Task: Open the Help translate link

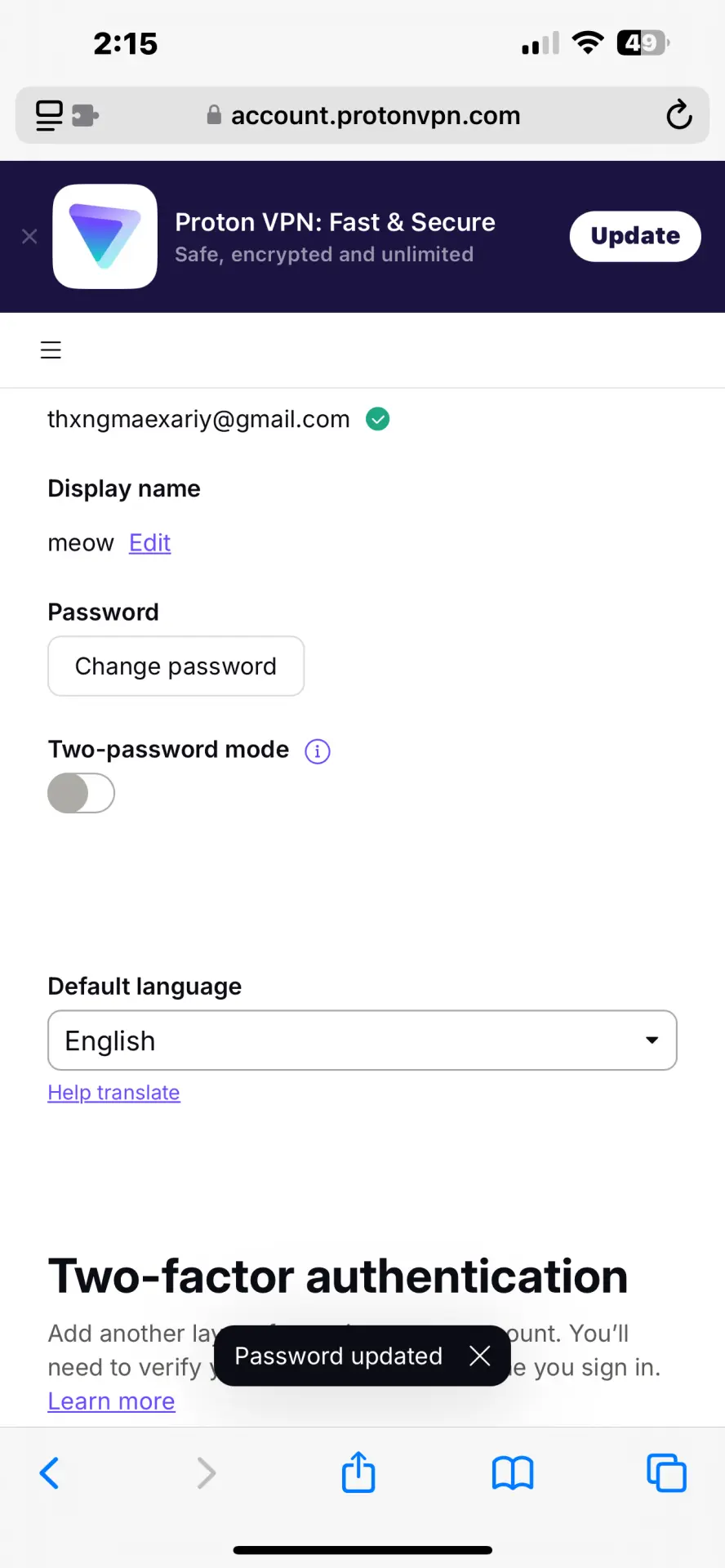Action: (114, 1093)
